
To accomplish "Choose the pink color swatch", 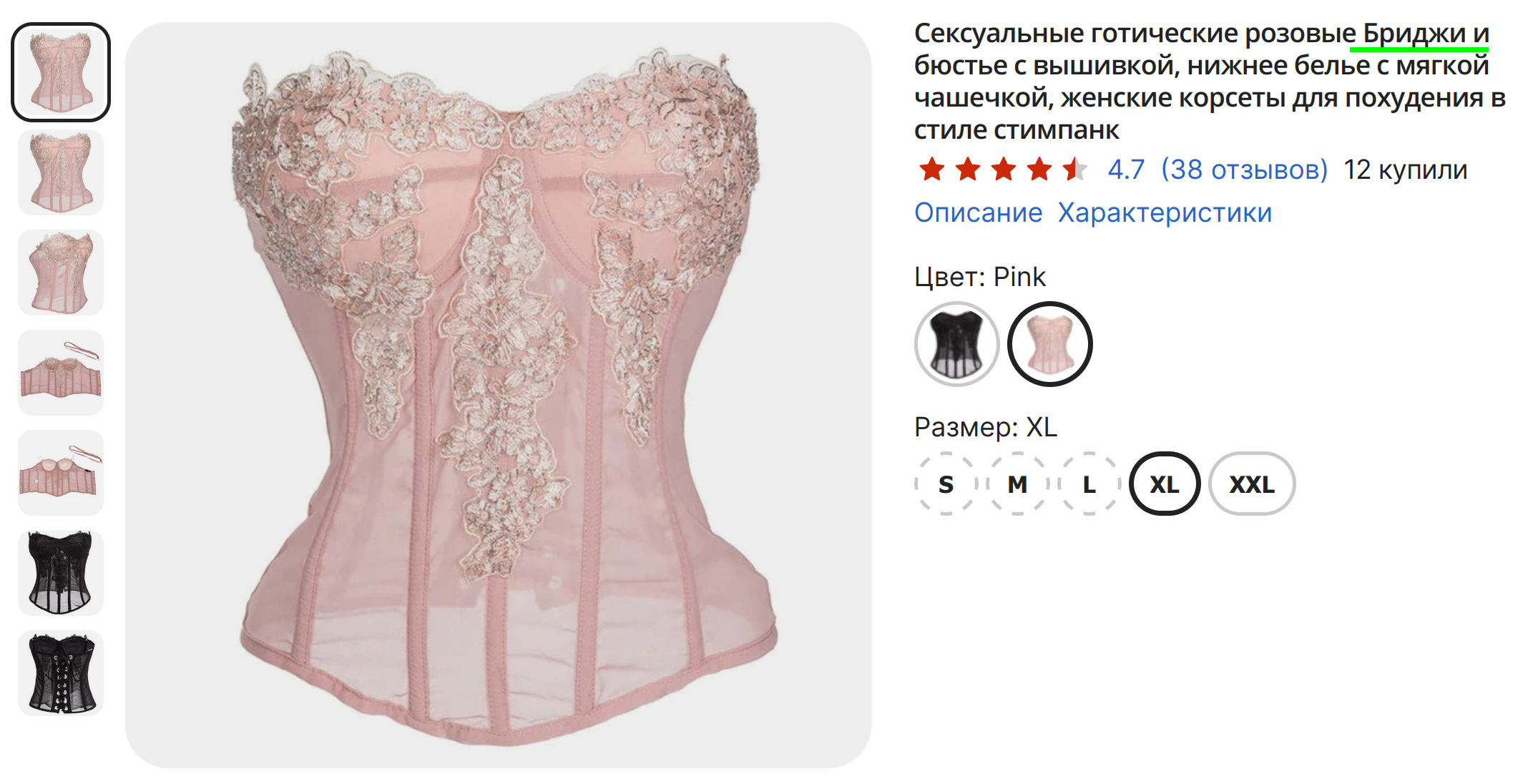I will click(x=1049, y=344).
